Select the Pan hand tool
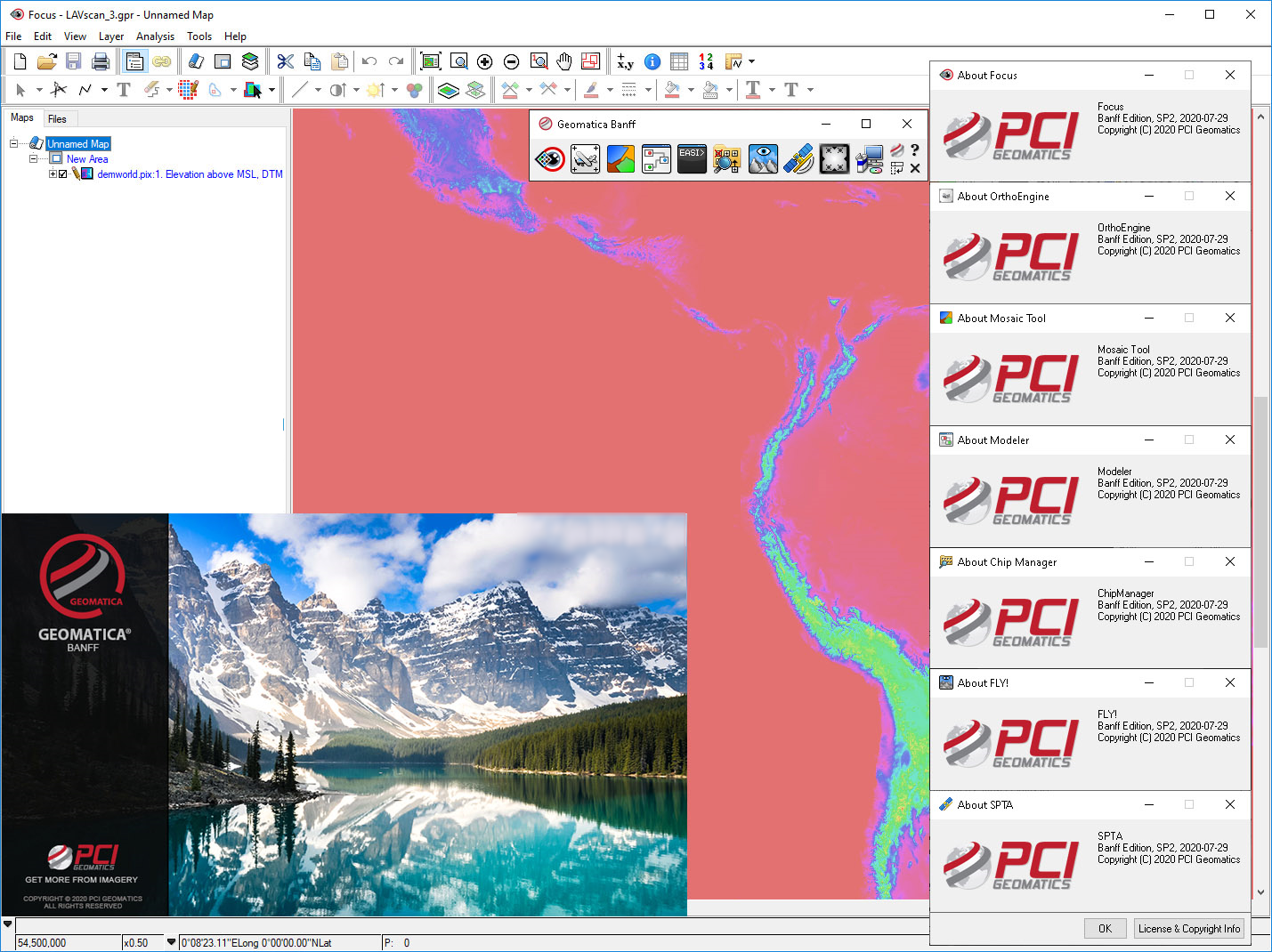This screenshot has height=952, width=1272. [x=564, y=61]
